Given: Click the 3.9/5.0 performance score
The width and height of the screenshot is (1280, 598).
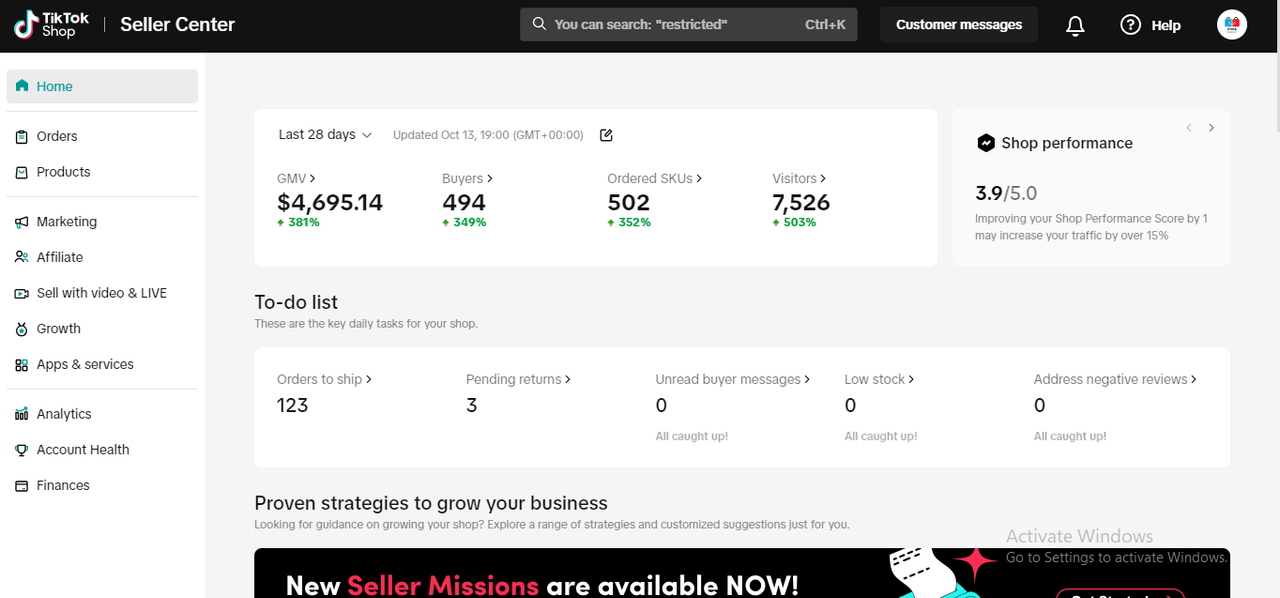Looking at the screenshot, I should point(1006,193).
